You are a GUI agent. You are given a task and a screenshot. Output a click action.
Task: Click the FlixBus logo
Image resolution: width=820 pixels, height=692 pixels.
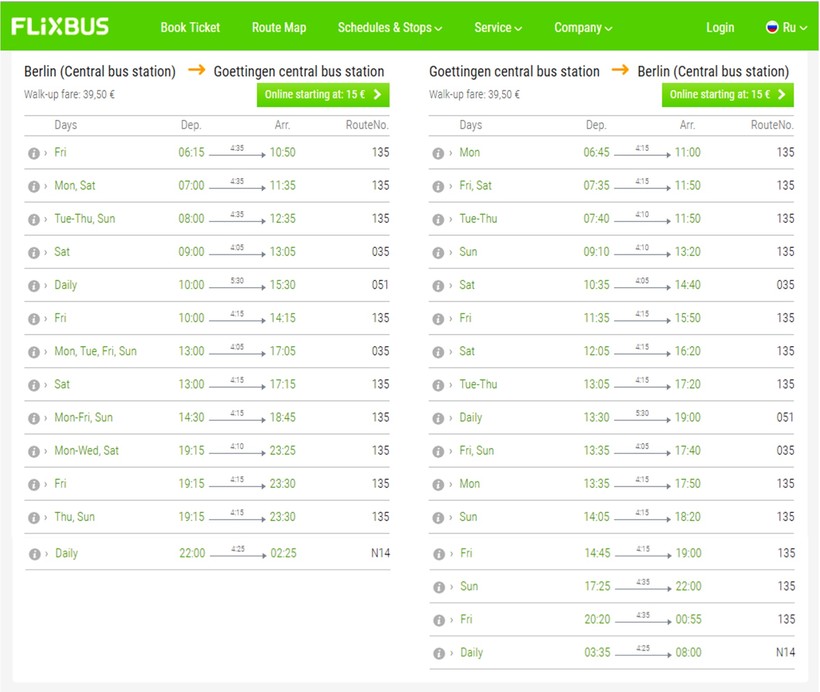tap(60, 27)
